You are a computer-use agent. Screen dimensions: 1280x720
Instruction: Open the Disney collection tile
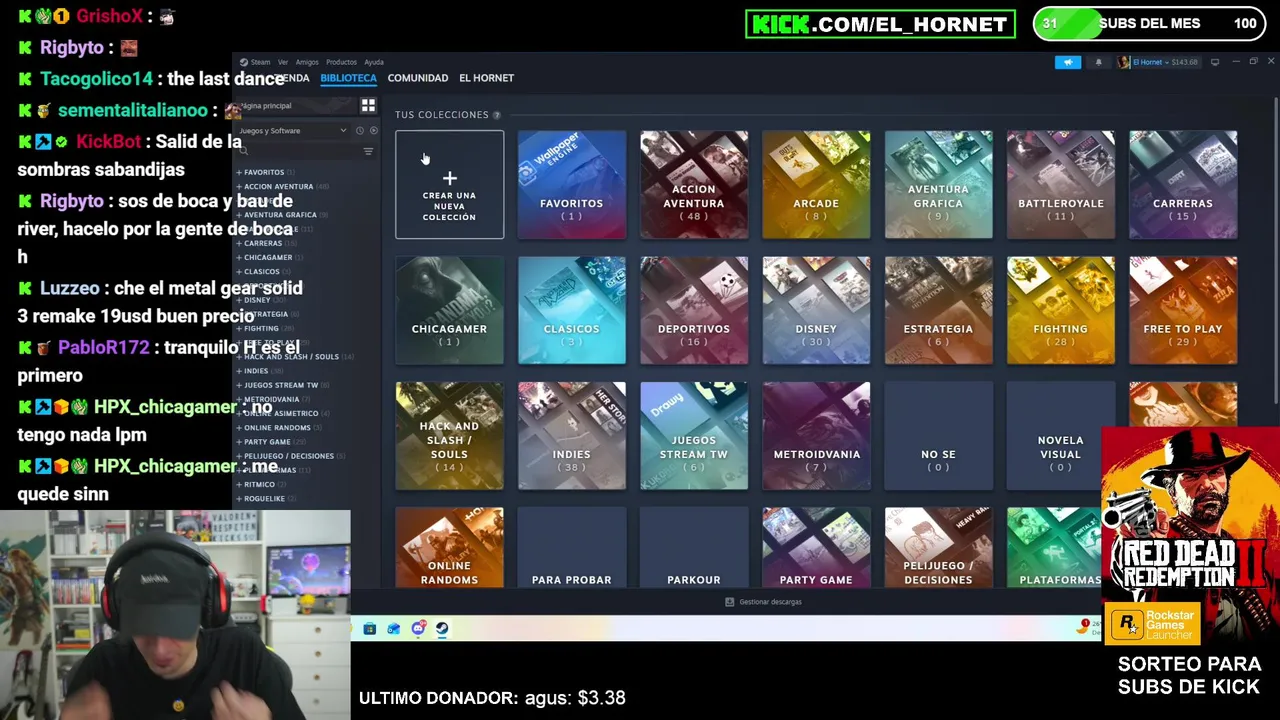[x=816, y=310]
